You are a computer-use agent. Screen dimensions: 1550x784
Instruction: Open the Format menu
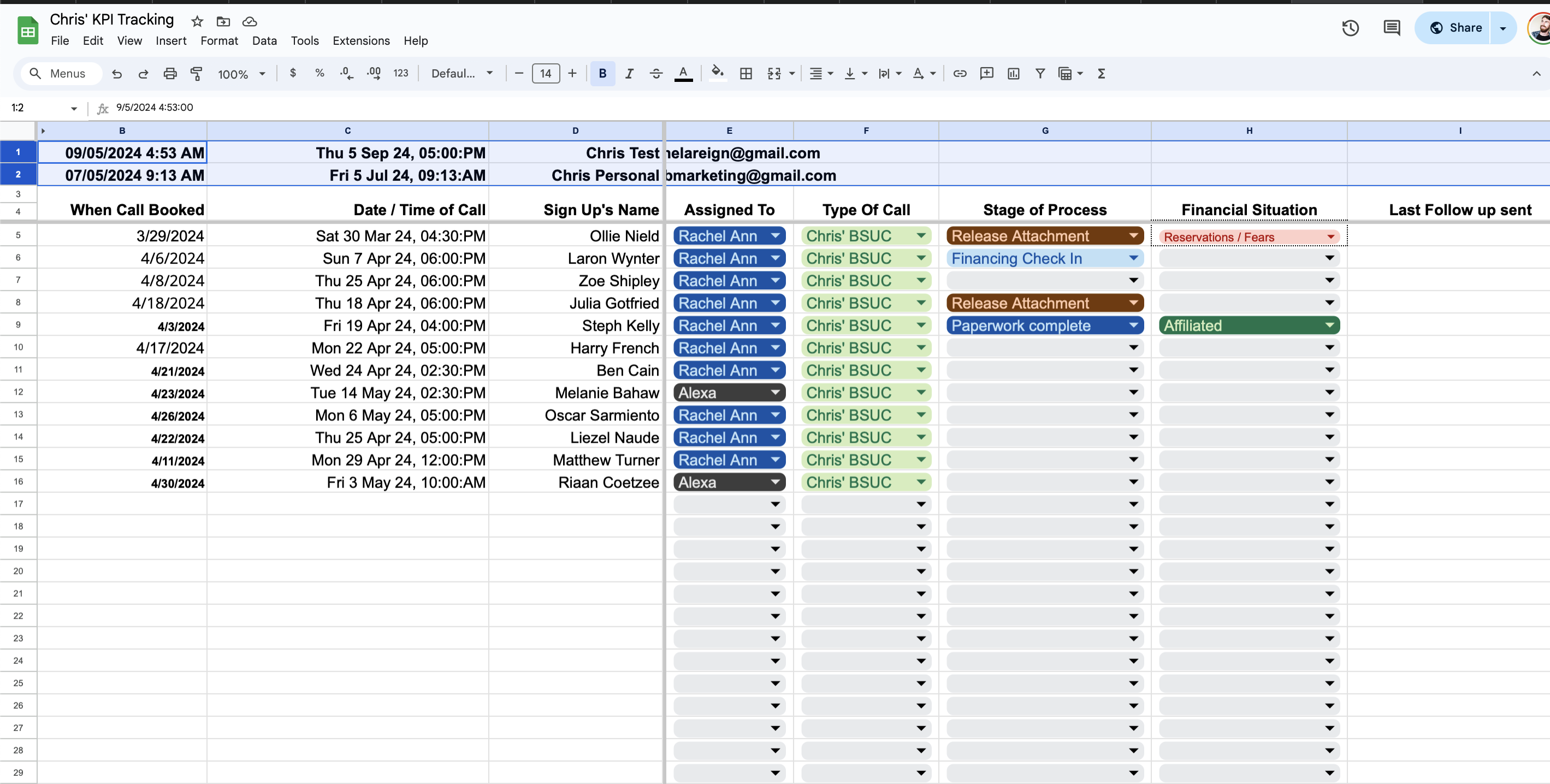pos(219,41)
